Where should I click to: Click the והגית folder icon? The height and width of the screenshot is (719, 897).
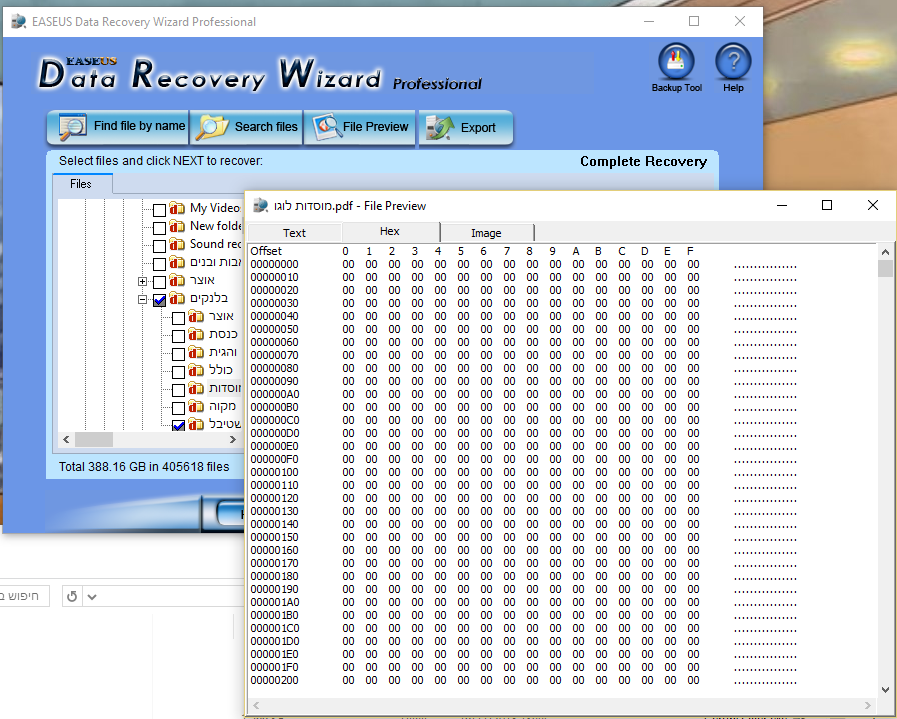196,352
